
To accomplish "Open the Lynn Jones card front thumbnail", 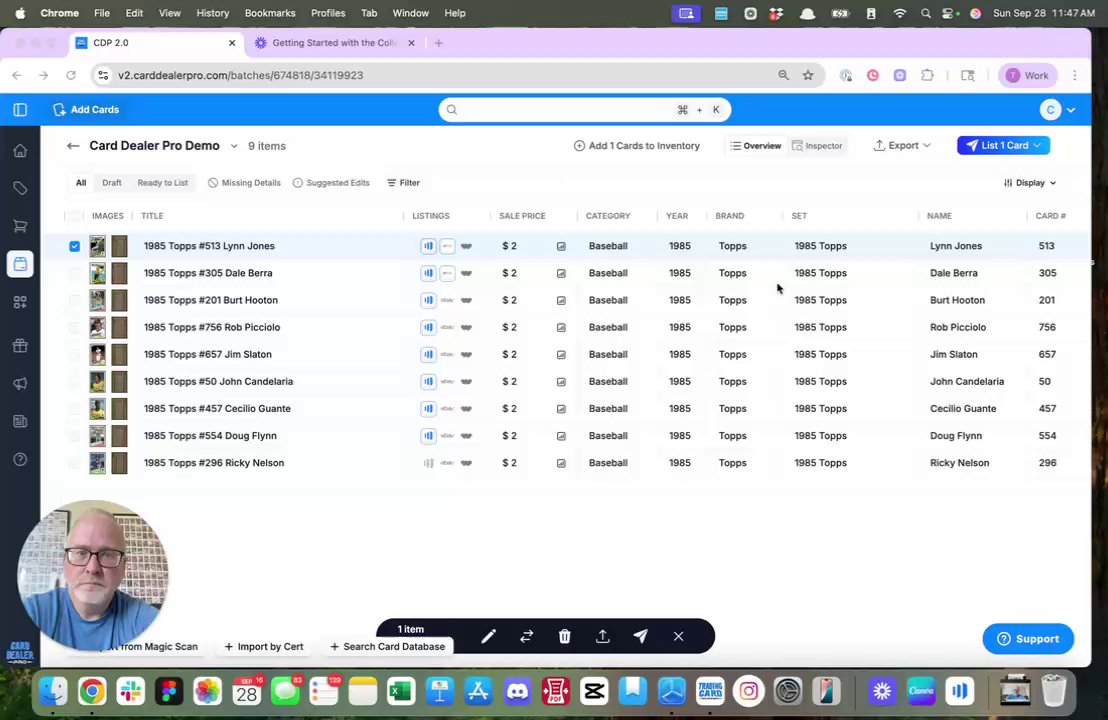I will click(x=98, y=247).
